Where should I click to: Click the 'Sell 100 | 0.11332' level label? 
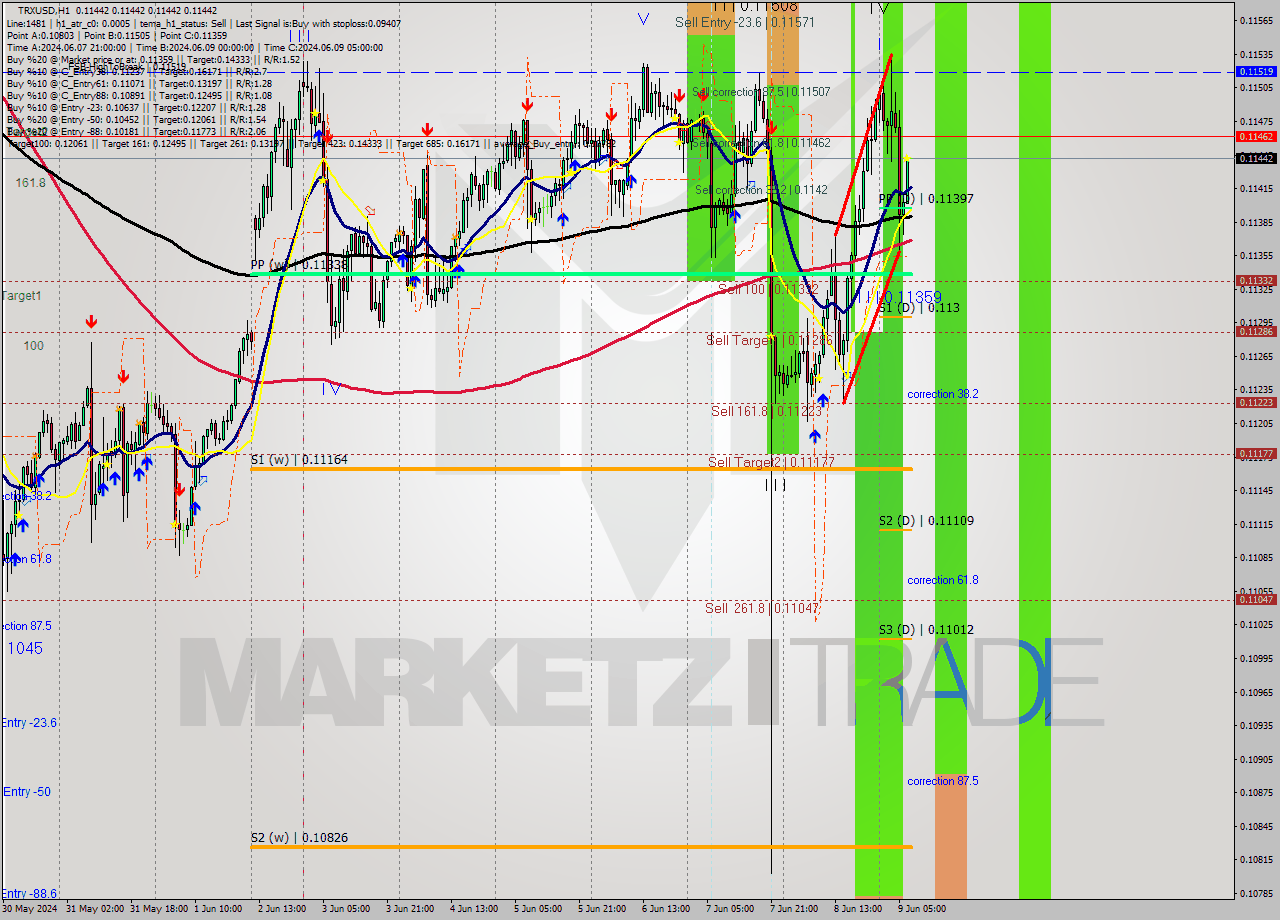click(768, 289)
